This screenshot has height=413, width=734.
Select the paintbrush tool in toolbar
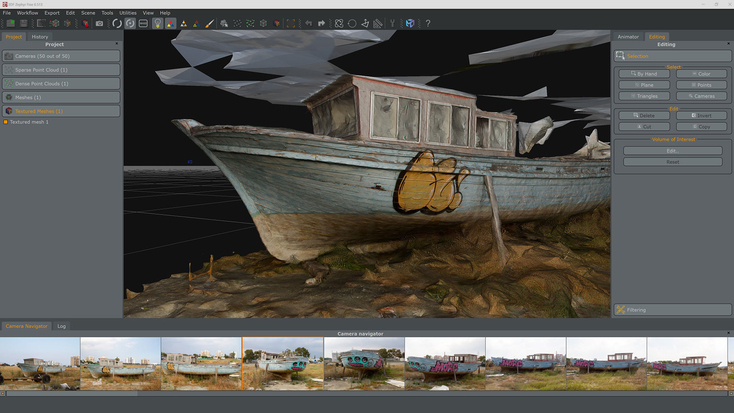tap(210, 23)
